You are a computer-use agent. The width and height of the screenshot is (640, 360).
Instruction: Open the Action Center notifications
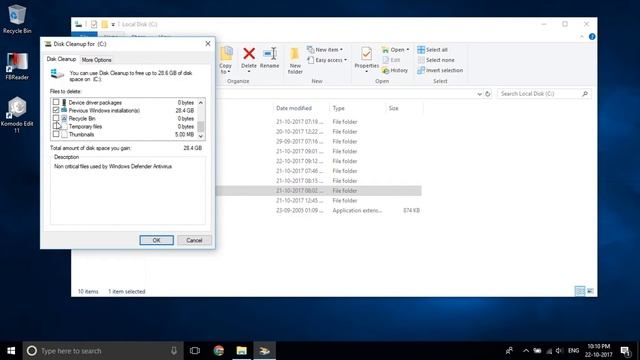coord(625,351)
